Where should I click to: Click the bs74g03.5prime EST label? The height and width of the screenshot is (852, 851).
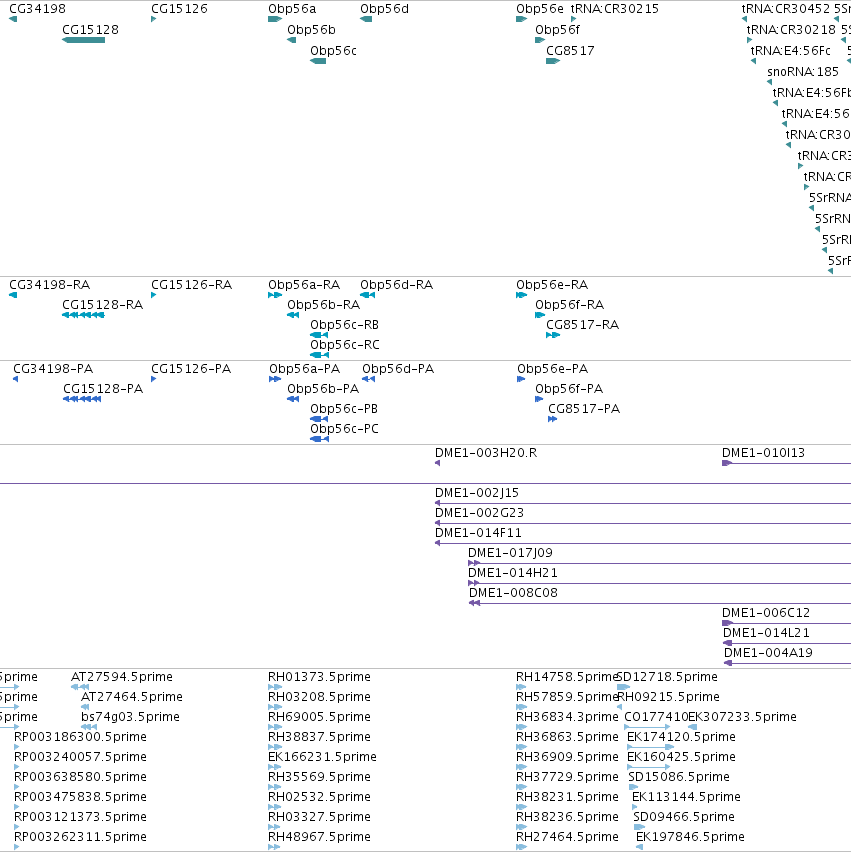130,717
